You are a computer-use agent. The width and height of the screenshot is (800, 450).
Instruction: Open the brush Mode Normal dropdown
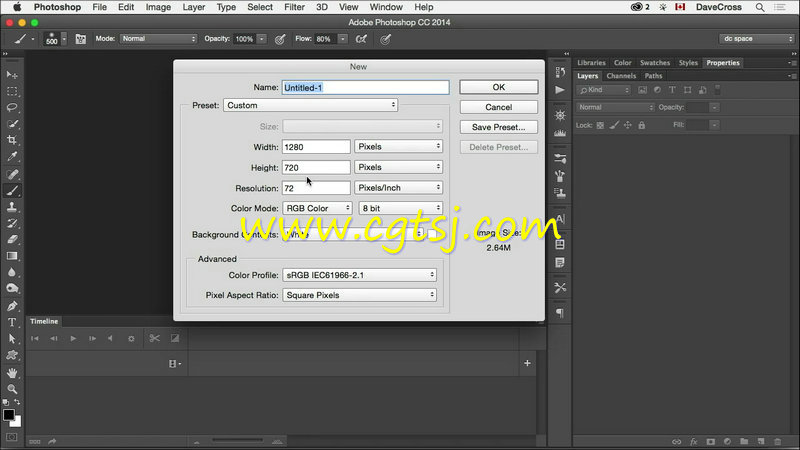pos(158,39)
